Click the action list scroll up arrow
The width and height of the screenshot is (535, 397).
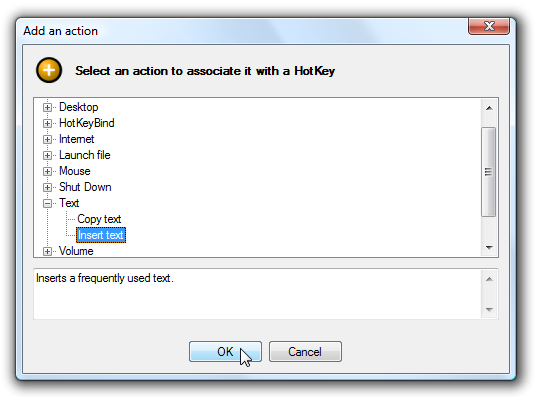coord(489,108)
